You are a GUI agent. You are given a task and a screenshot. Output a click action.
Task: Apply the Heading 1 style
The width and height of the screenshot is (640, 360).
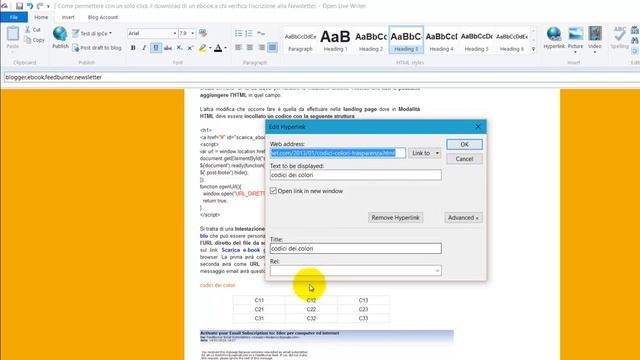[x=335, y=40]
